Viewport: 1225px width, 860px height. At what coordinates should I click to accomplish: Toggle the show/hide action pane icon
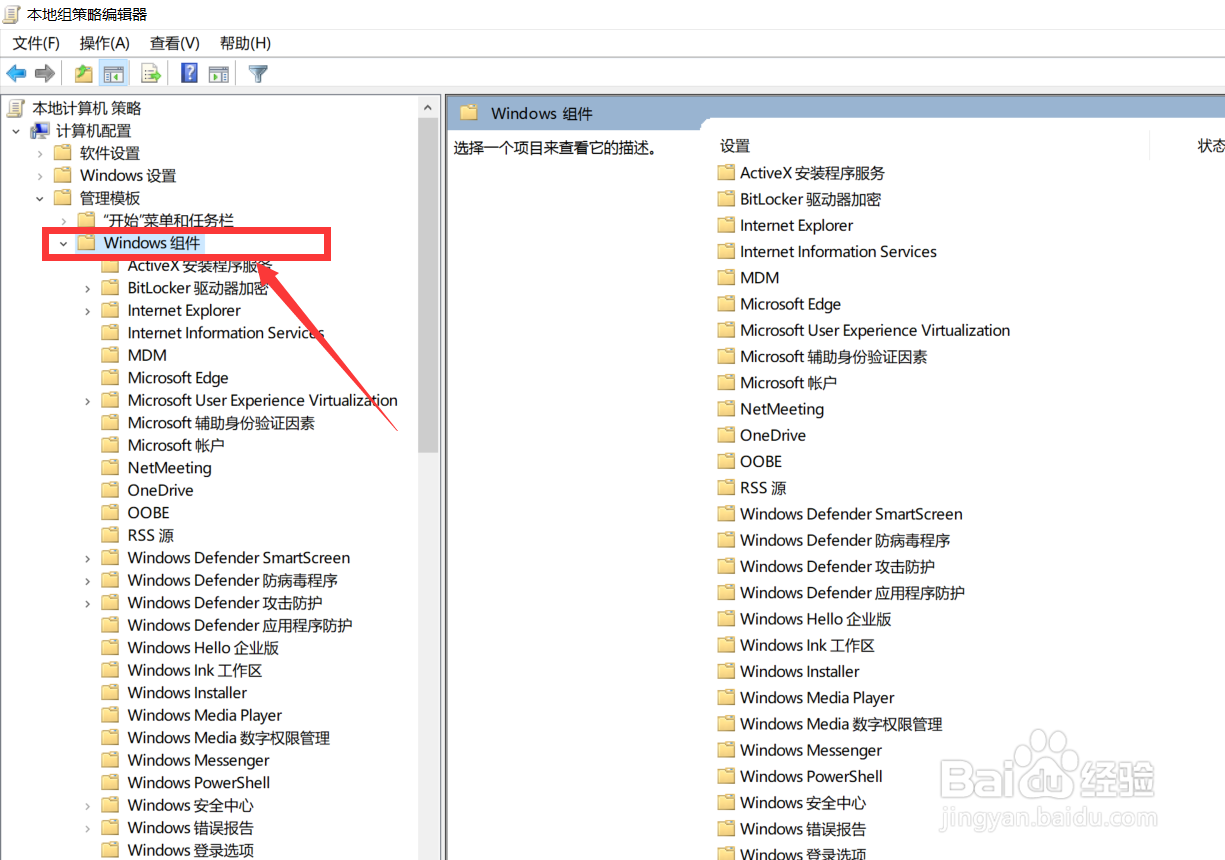click(219, 73)
